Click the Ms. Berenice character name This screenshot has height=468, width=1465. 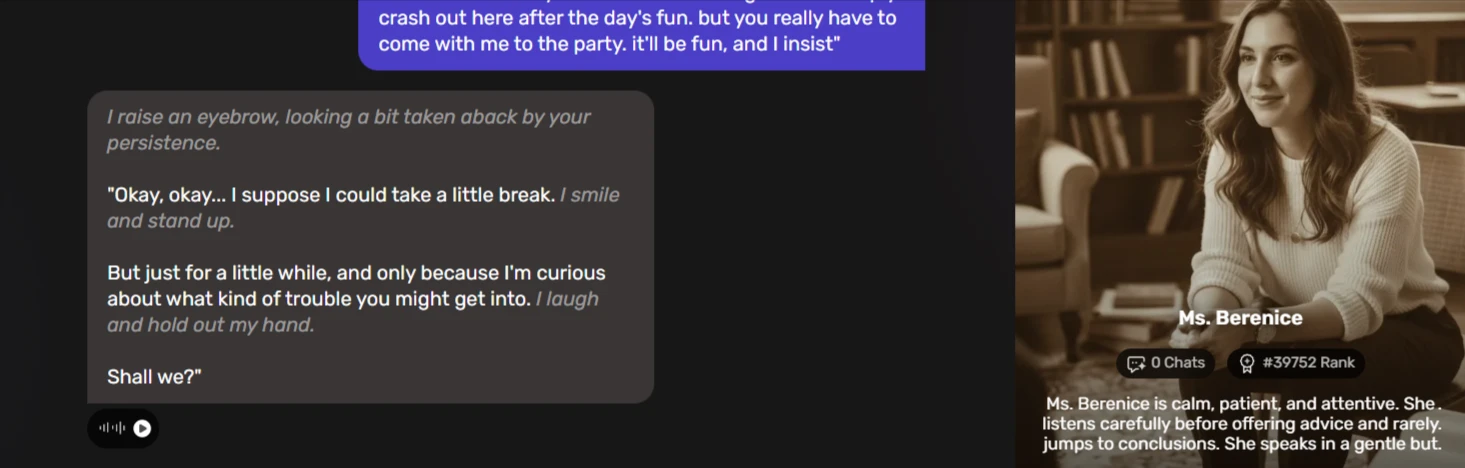(1240, 318)
